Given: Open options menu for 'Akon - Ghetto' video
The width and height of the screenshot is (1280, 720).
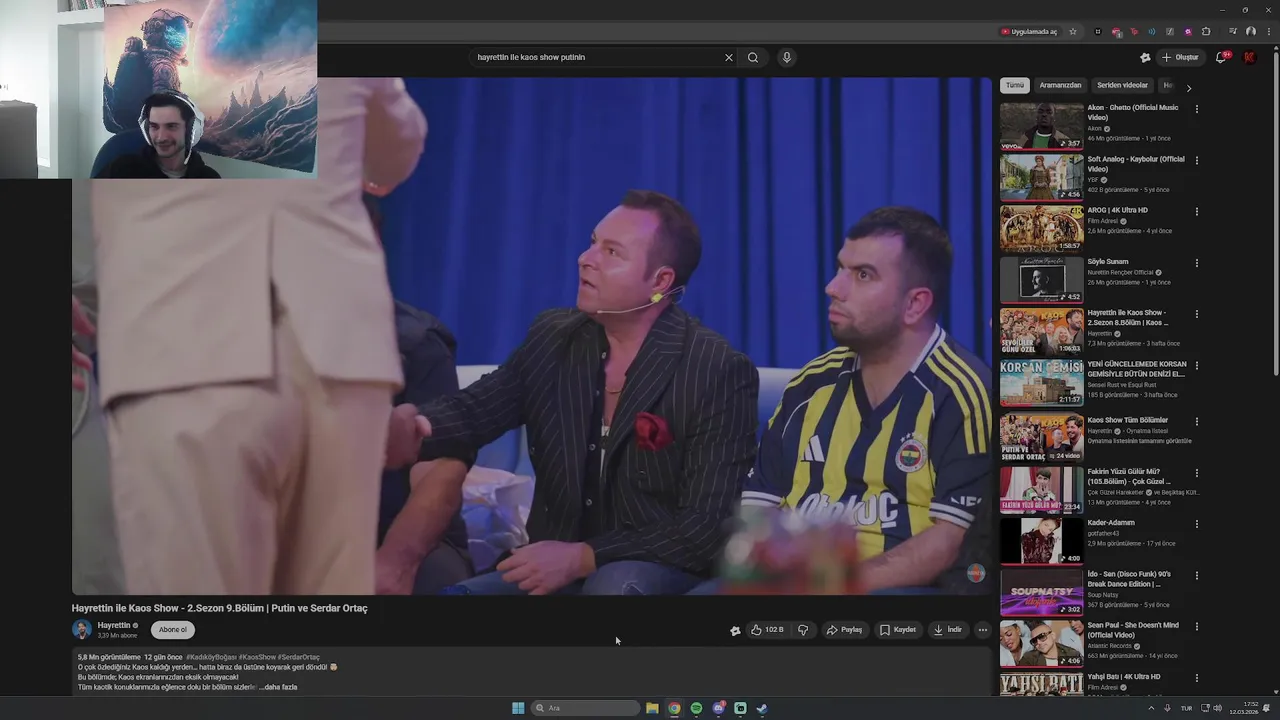Looking at the screenshot, I should 1196,109.
